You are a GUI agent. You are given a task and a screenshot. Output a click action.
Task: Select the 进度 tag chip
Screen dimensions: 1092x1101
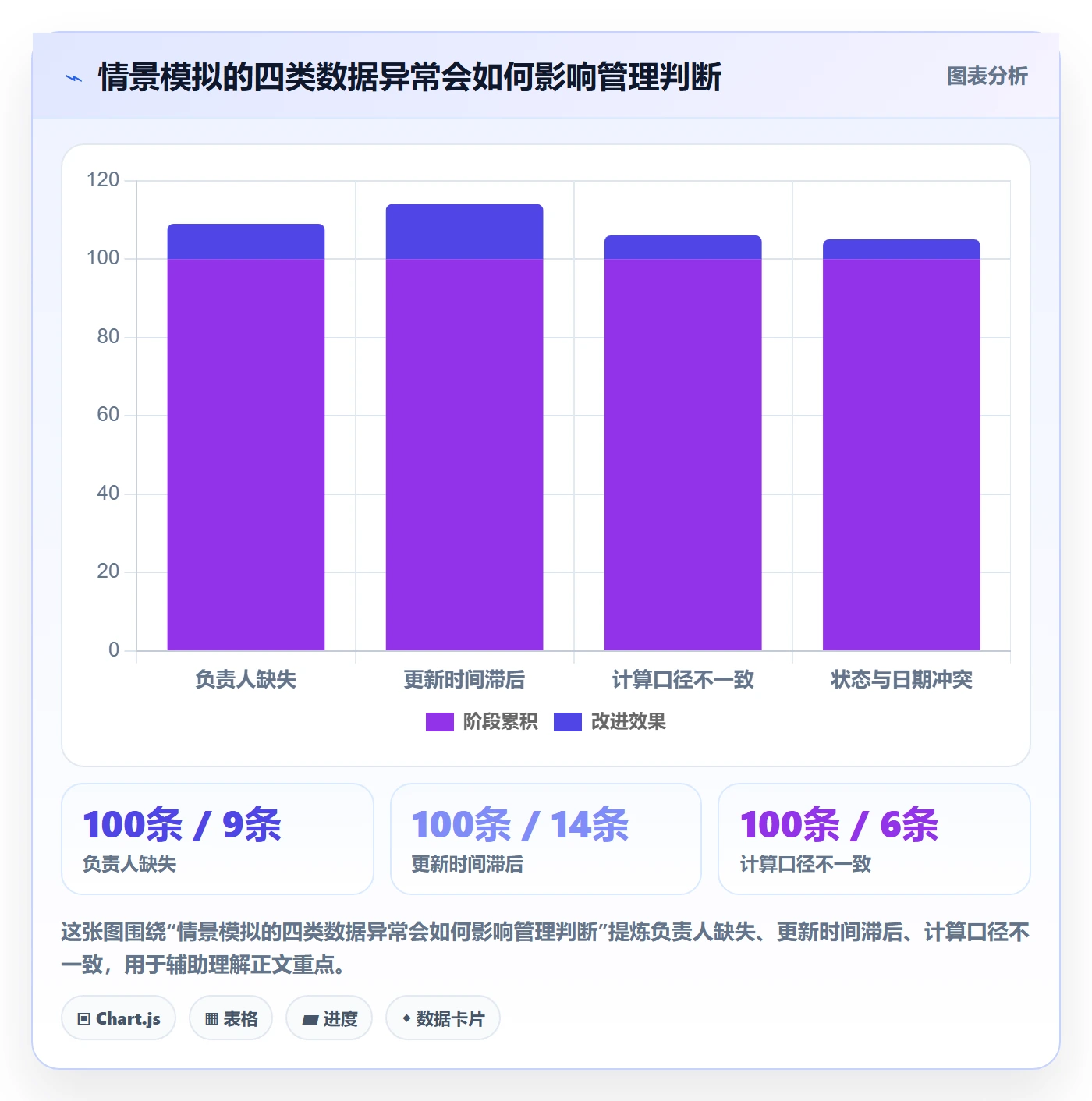coord(329,1018)
